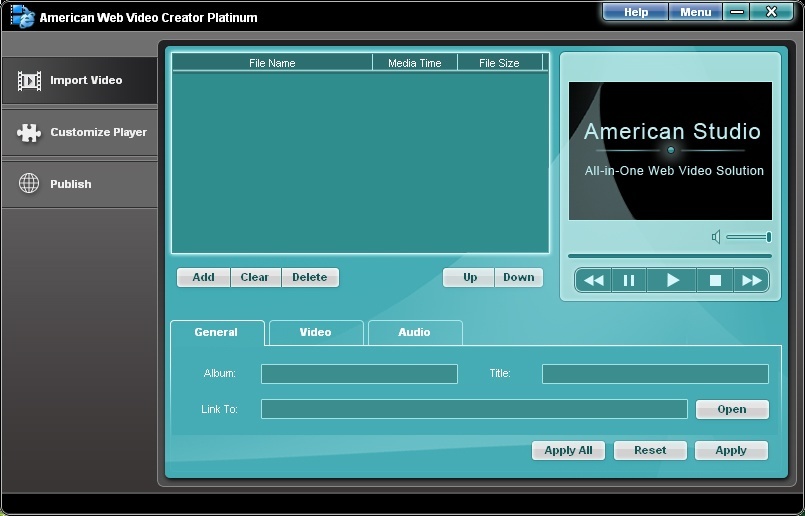
Task: Open the Help menu
Action: pyautogui.click(x=636, y=12)
